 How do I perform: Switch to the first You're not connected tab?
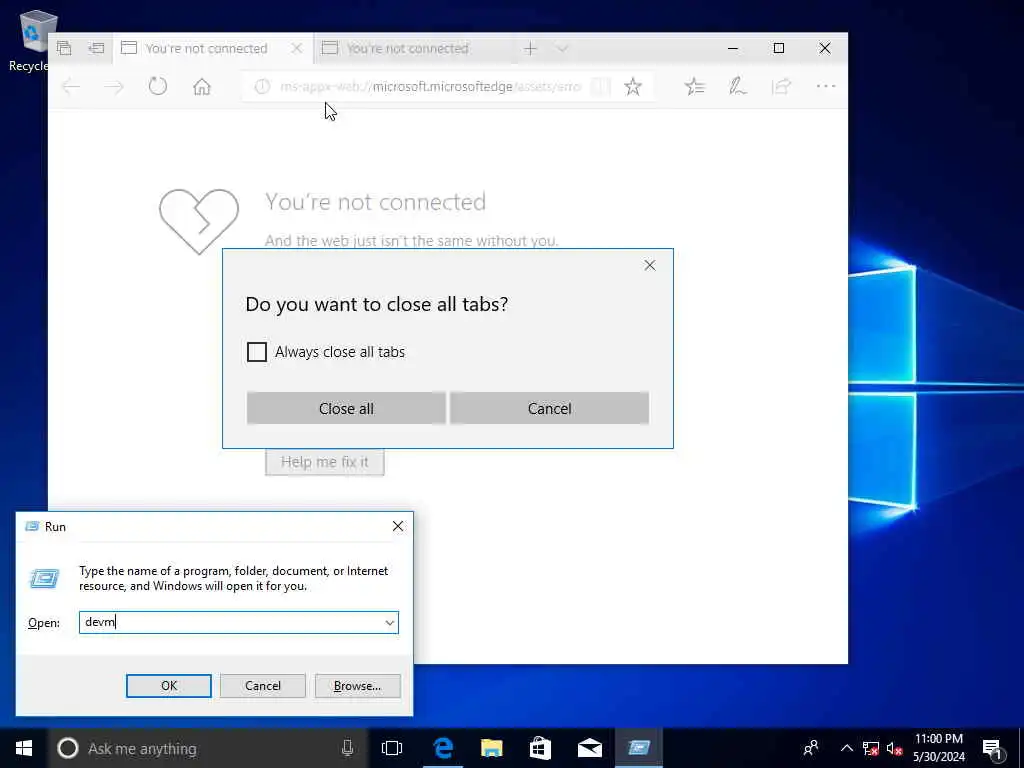pyautogui.click(x=206, y=48)
